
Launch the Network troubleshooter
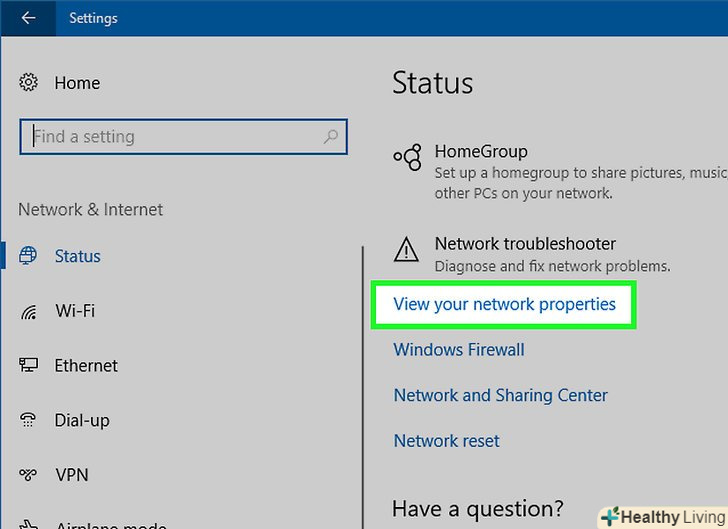(x=525, y=244)
